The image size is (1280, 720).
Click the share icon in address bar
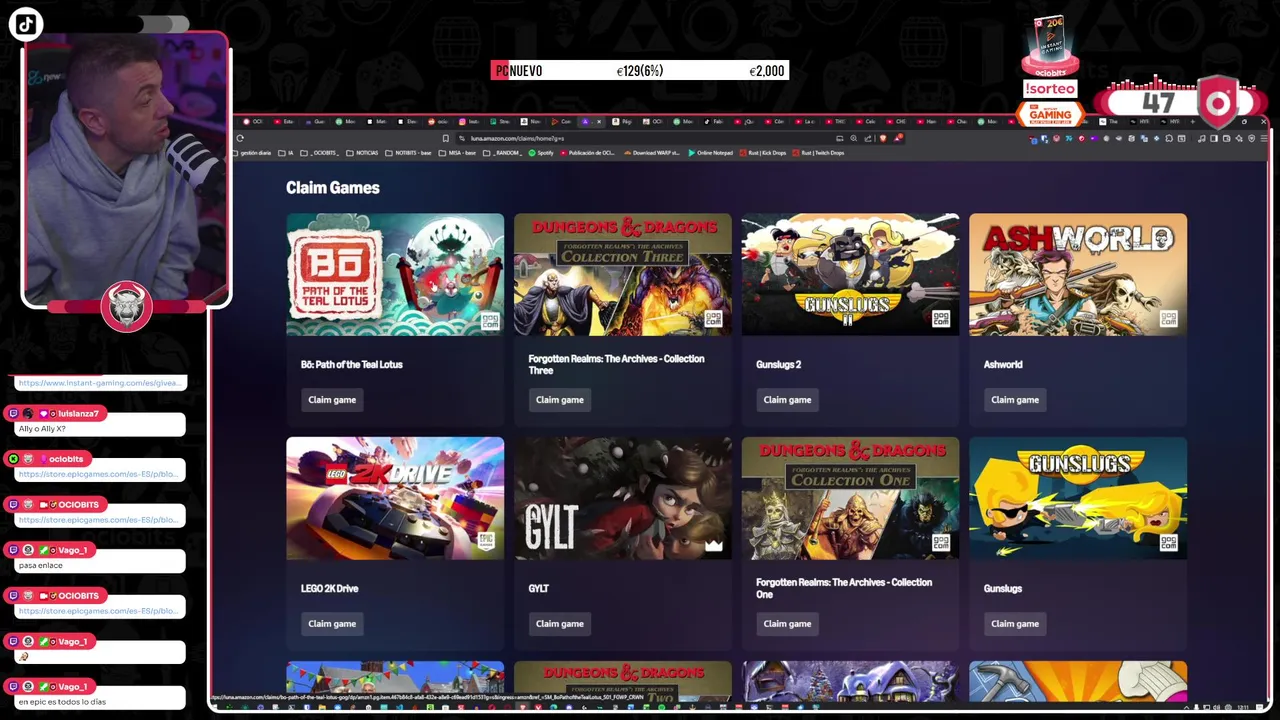(868, 138)
